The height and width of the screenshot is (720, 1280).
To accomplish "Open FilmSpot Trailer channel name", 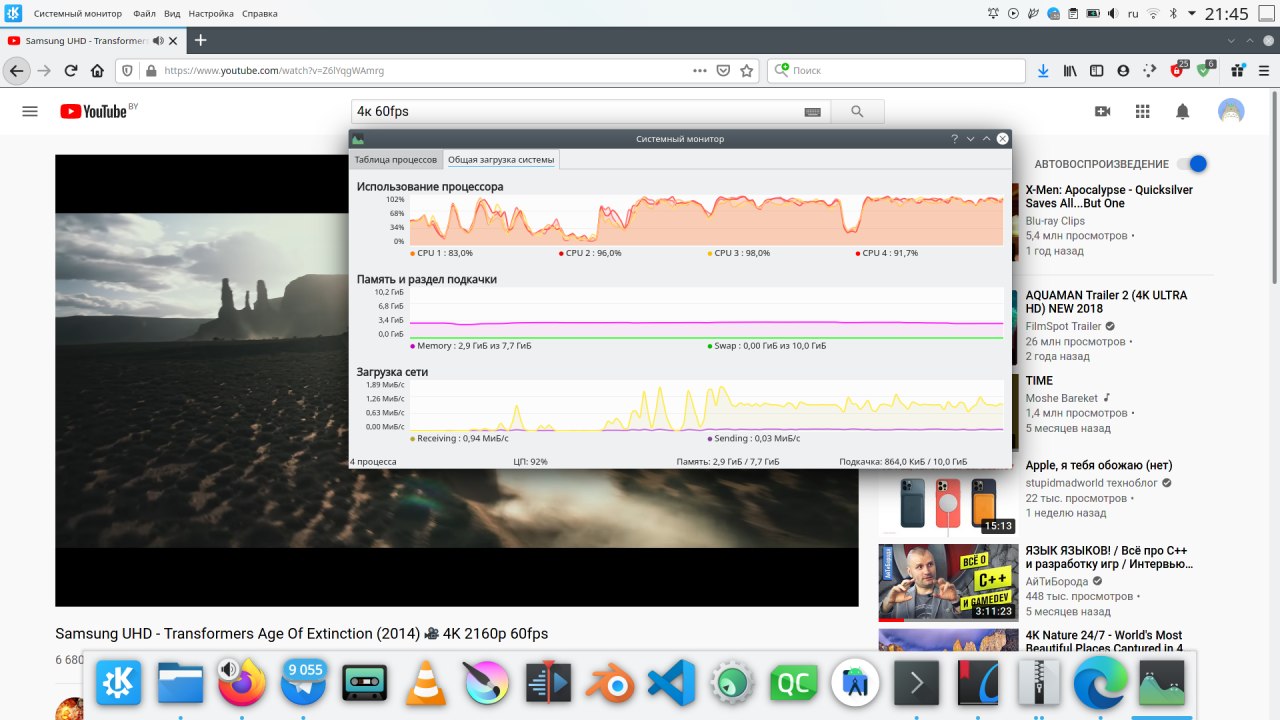I will tap(1063, 326).
